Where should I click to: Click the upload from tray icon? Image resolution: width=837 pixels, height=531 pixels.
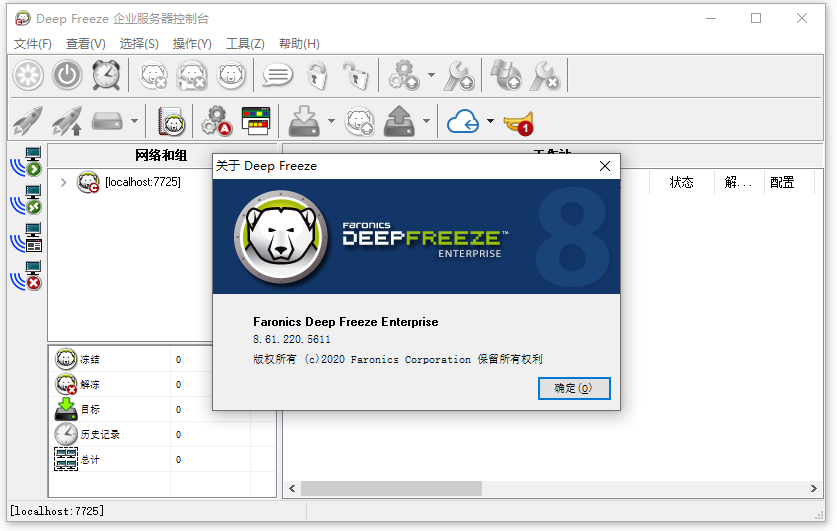point(399,121)
